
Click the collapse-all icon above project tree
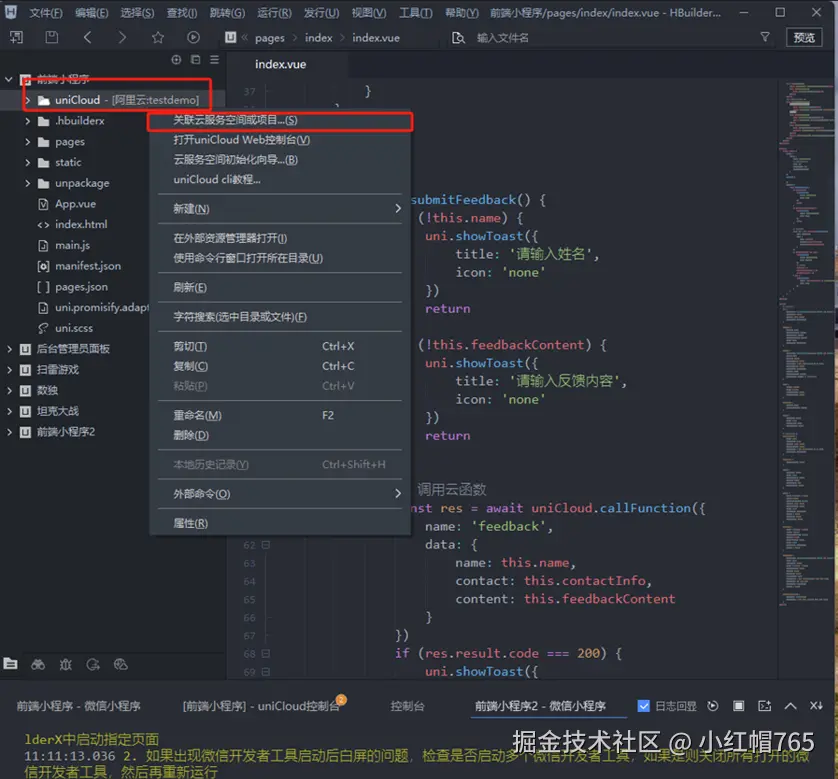(196, 60)
